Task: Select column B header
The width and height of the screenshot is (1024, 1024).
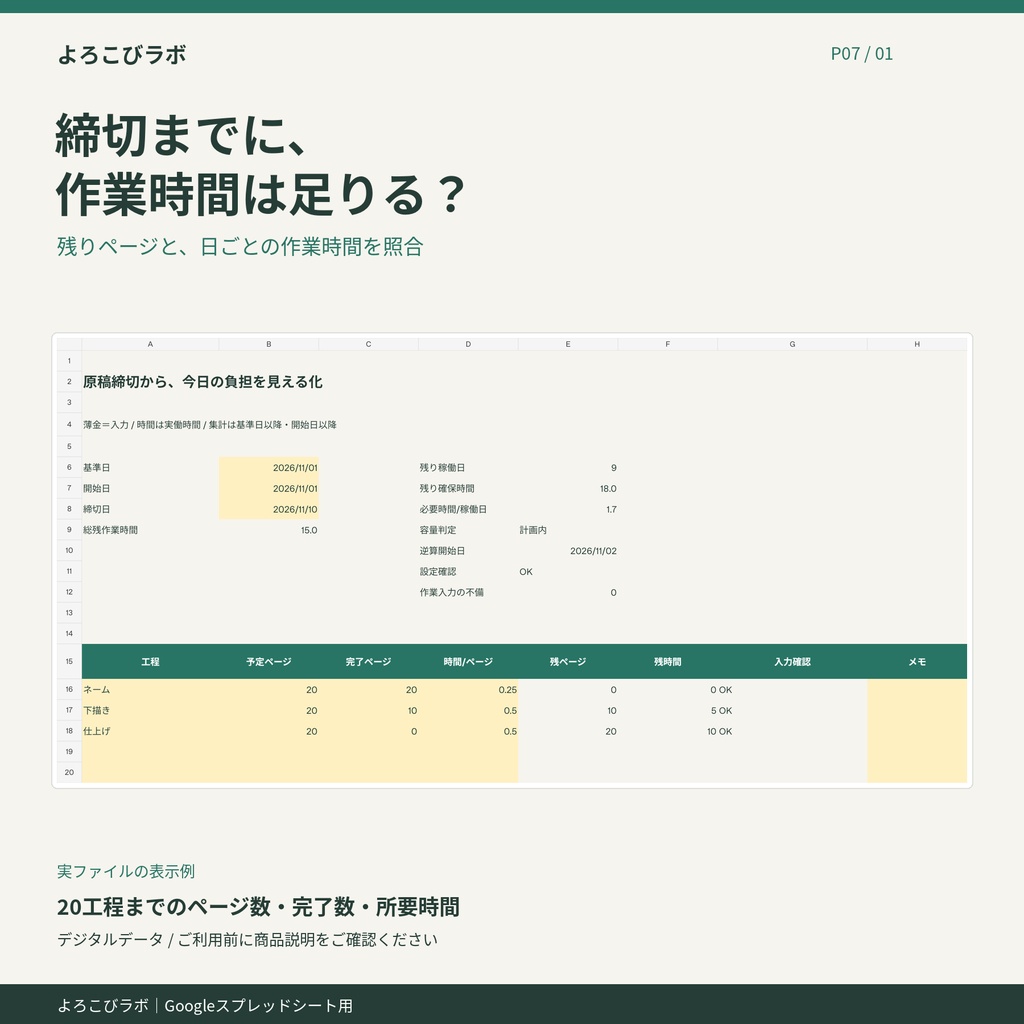Action: point(268,344)
